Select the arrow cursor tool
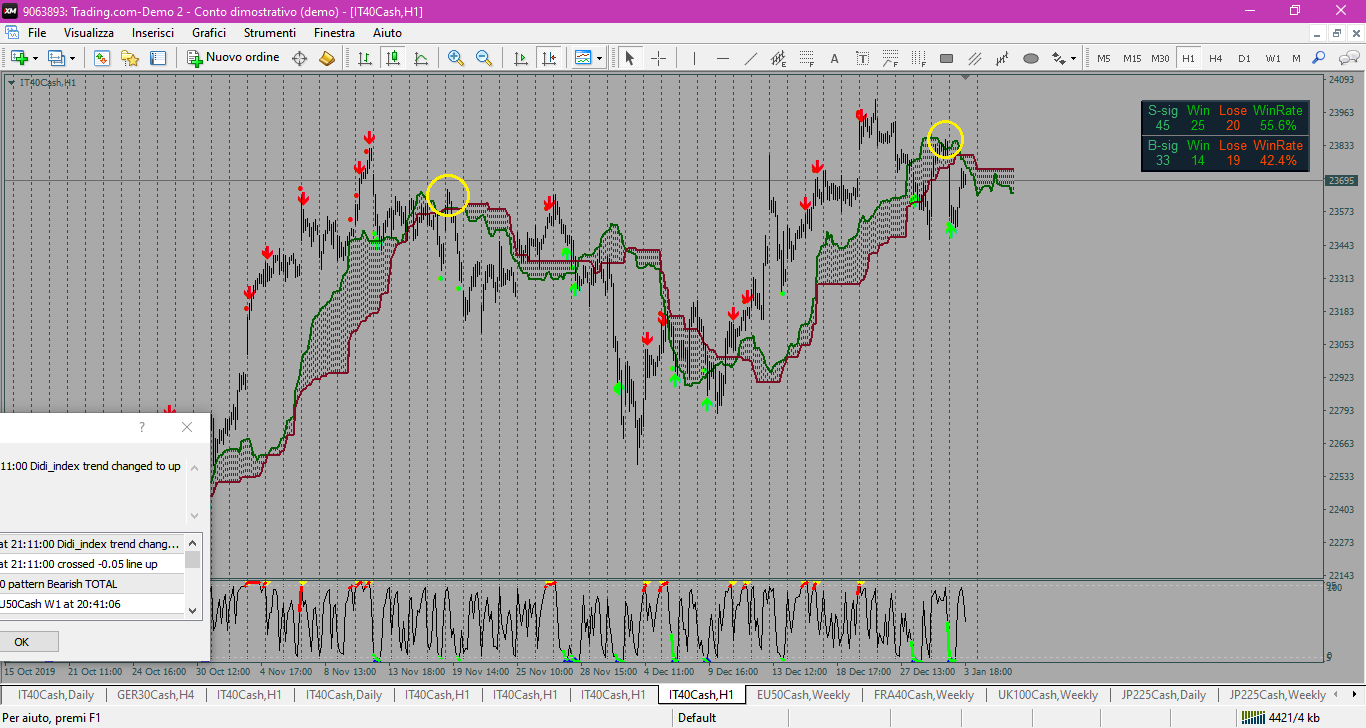Viewport: 1366px width, 728px height. [630, 58]
